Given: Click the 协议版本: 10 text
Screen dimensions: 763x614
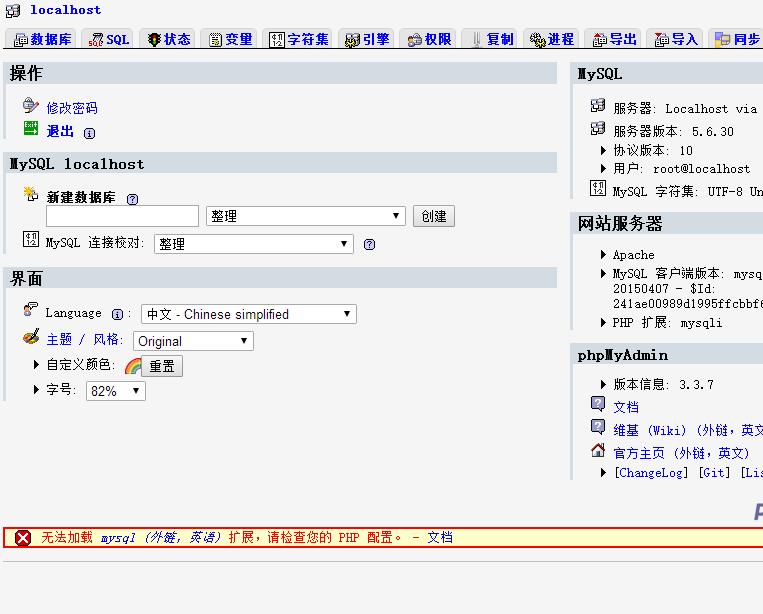Looking at the screenshot, I should pyautogui.click(x=653, y=150).
